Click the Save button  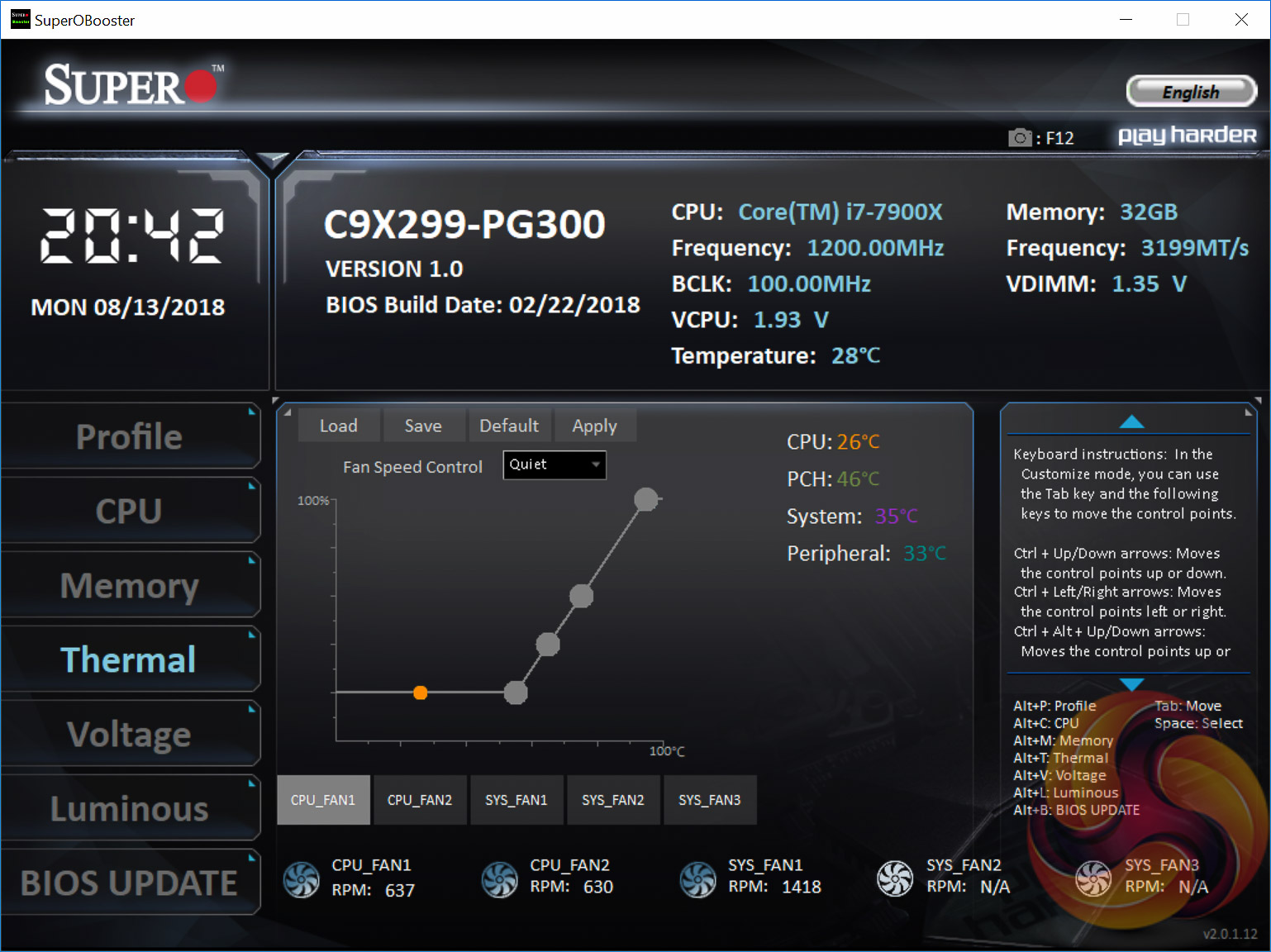tap(423, 426)
